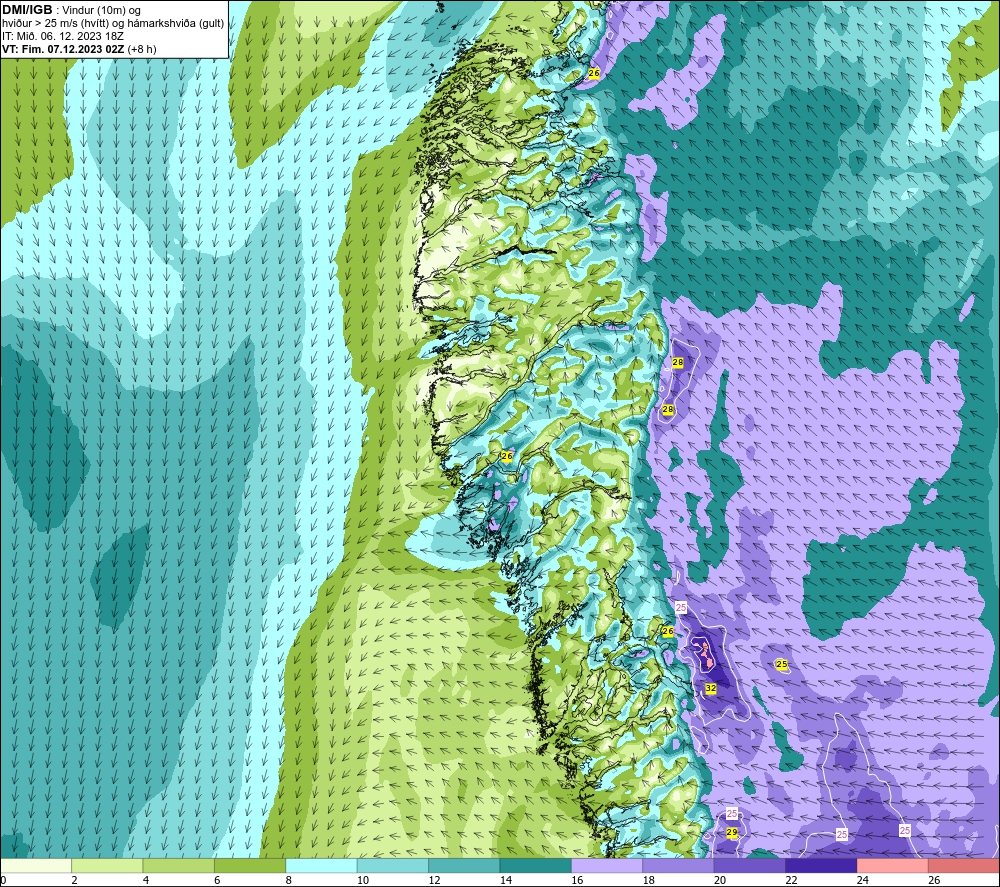Viewport: 1000px width, 887px height.
Task: Click the '(+8 h)' forecast offset text
Action: tap(142, 49)
